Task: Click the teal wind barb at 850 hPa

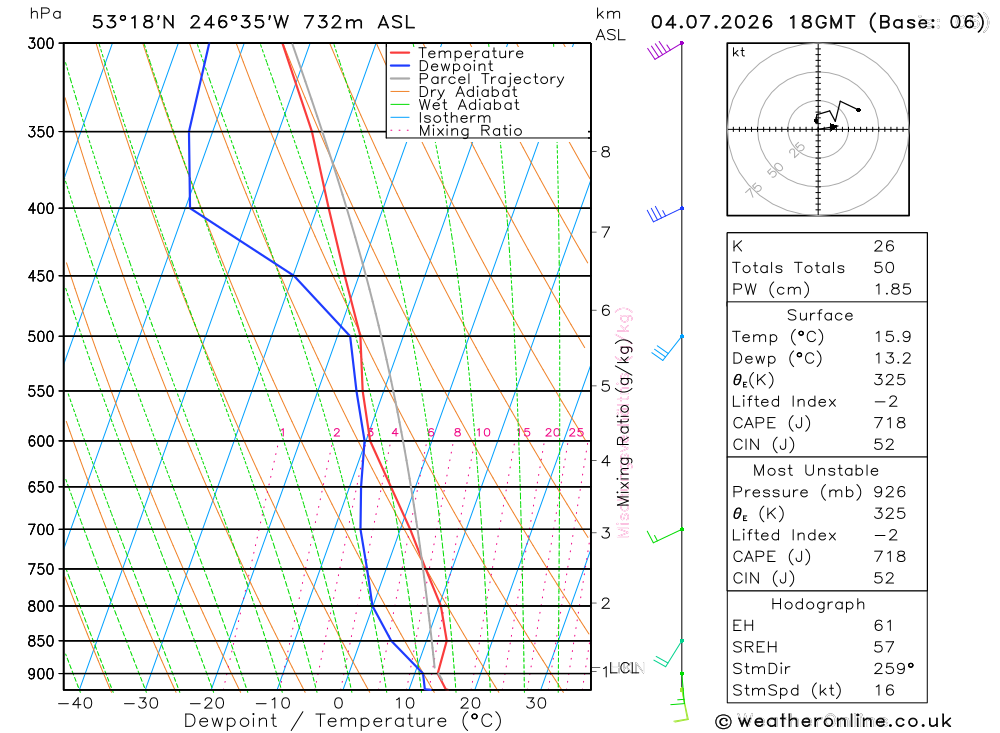Action: pyautogui.click(x=668, y=653)
